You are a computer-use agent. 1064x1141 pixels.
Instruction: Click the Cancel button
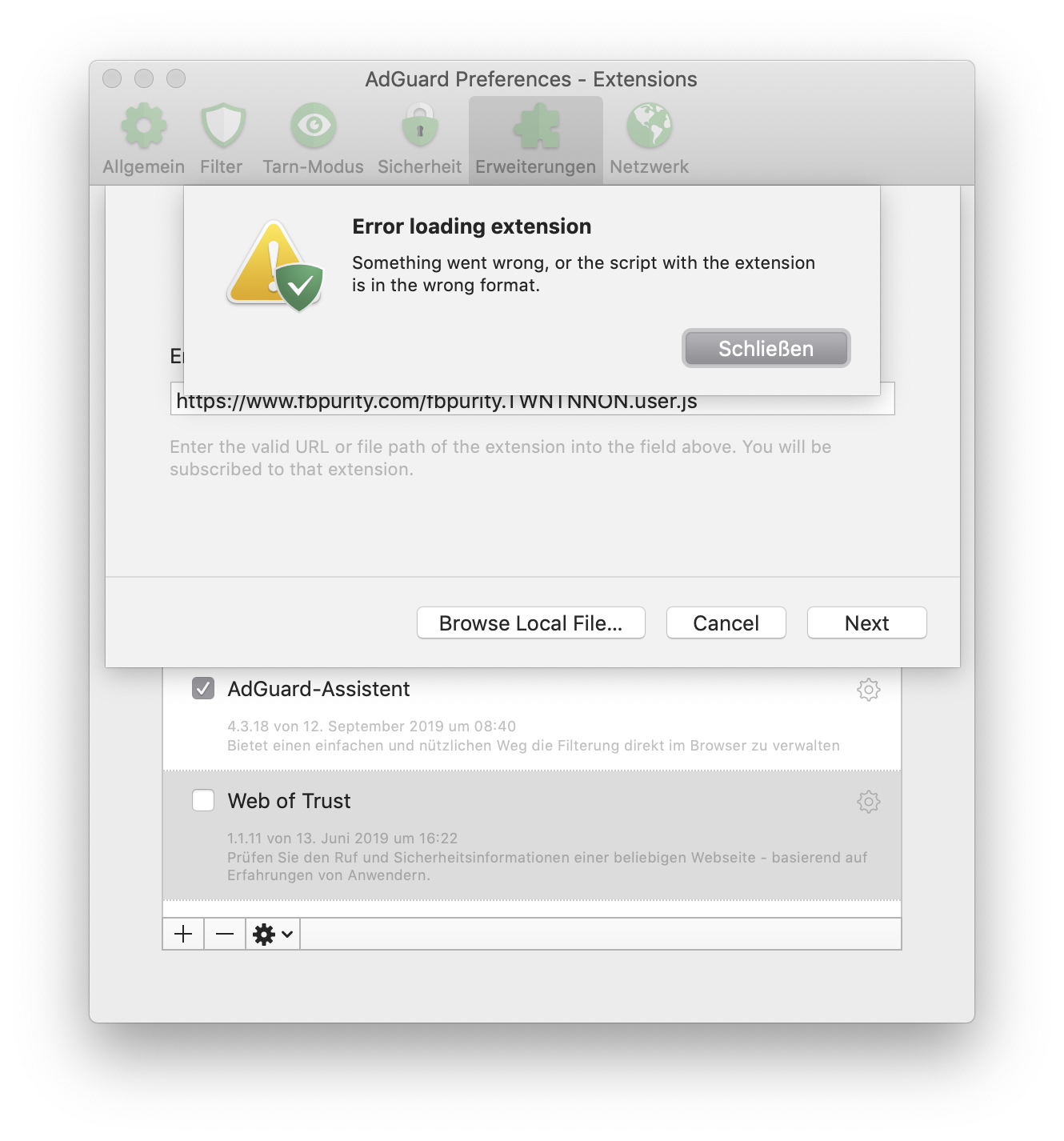726,623
